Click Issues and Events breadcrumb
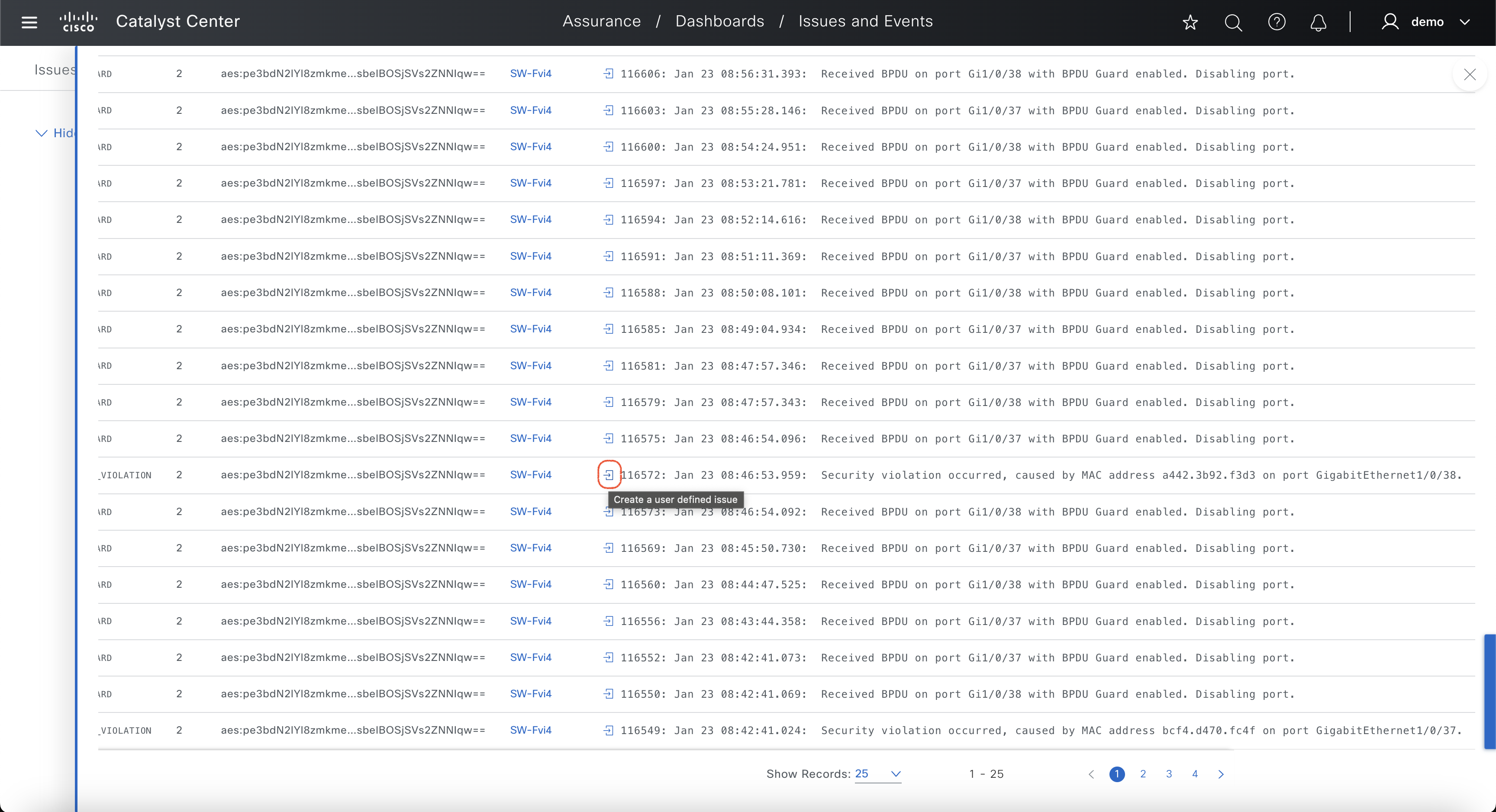Viewport: 1496px width, 812px height. (865, 22)
